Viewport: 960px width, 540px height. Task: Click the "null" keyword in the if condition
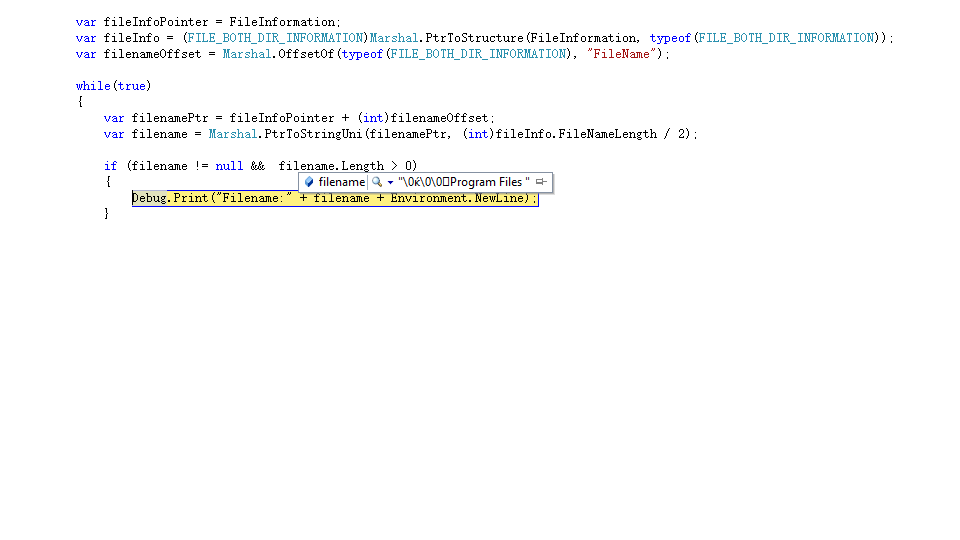point(229,166)
